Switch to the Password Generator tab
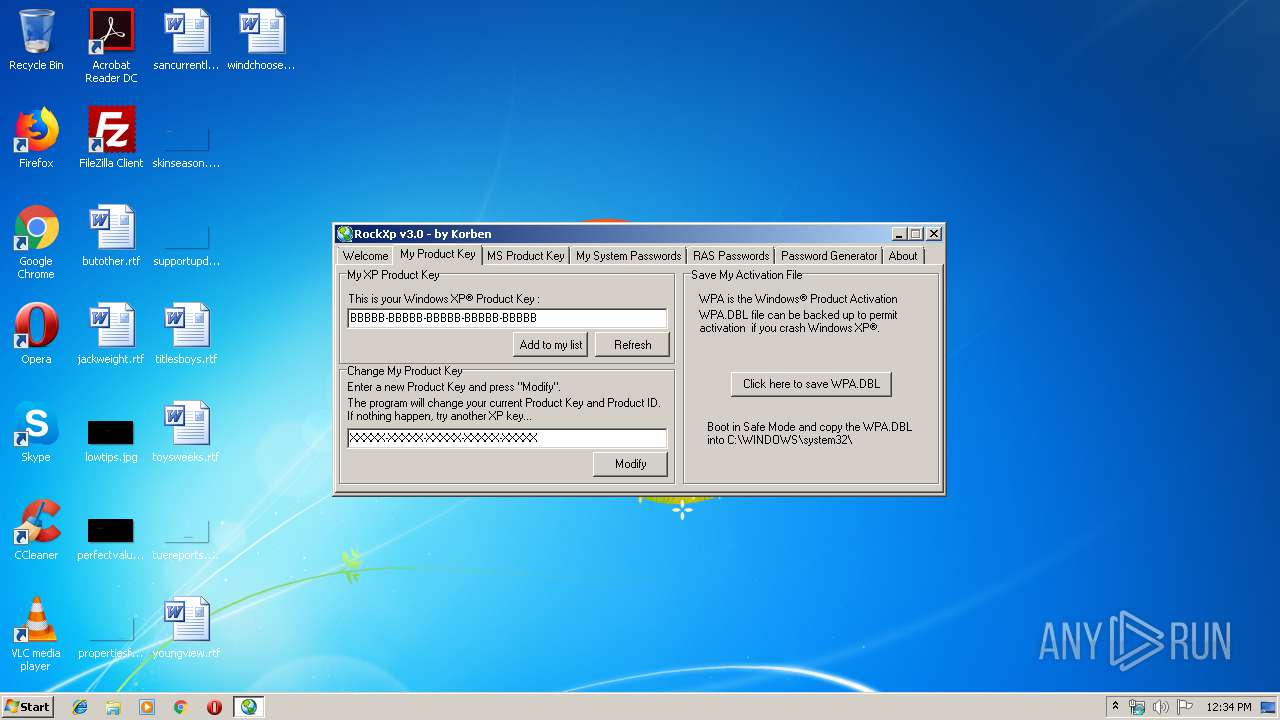Viewport: 1280px width, 720px height. tap(829, 256)
